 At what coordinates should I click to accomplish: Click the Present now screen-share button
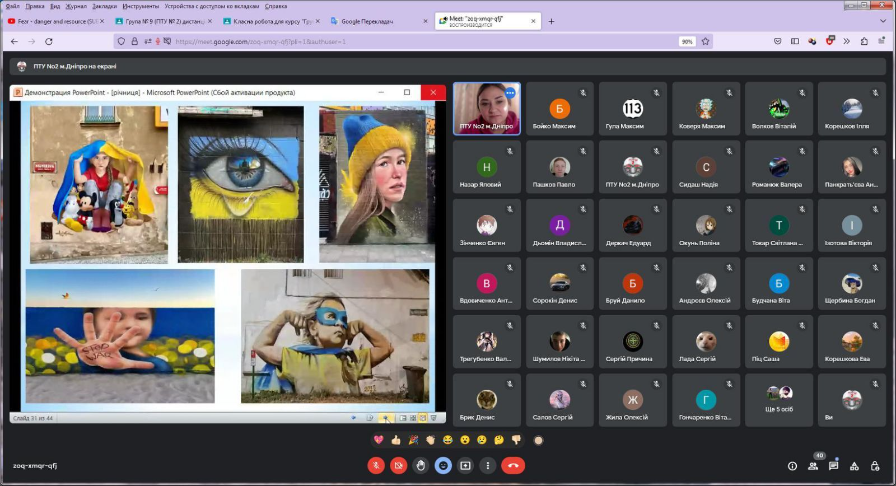[465, 465]
